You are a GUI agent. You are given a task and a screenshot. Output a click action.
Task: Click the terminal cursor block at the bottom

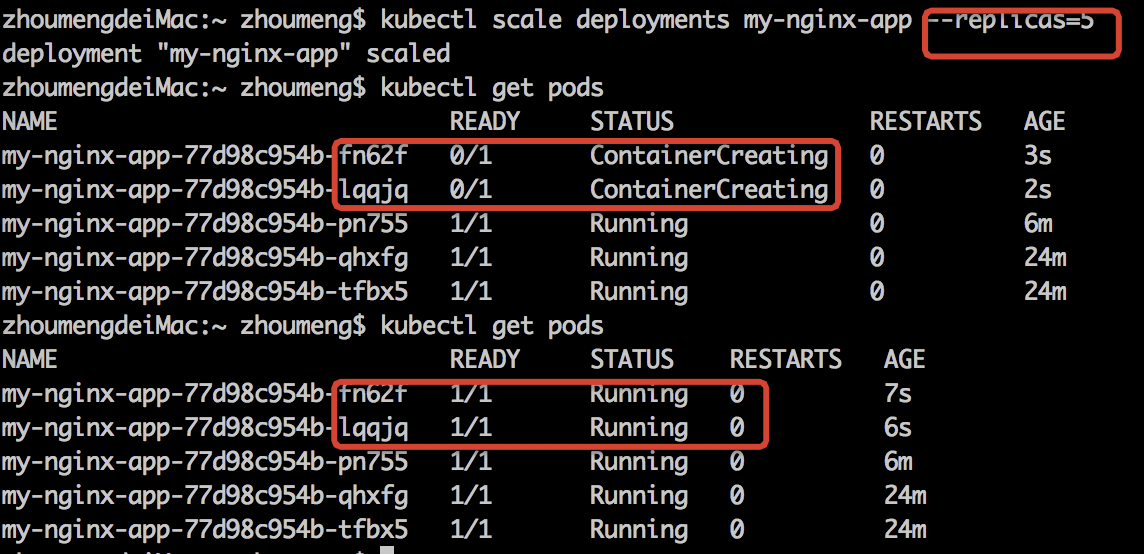click(387, 549)
